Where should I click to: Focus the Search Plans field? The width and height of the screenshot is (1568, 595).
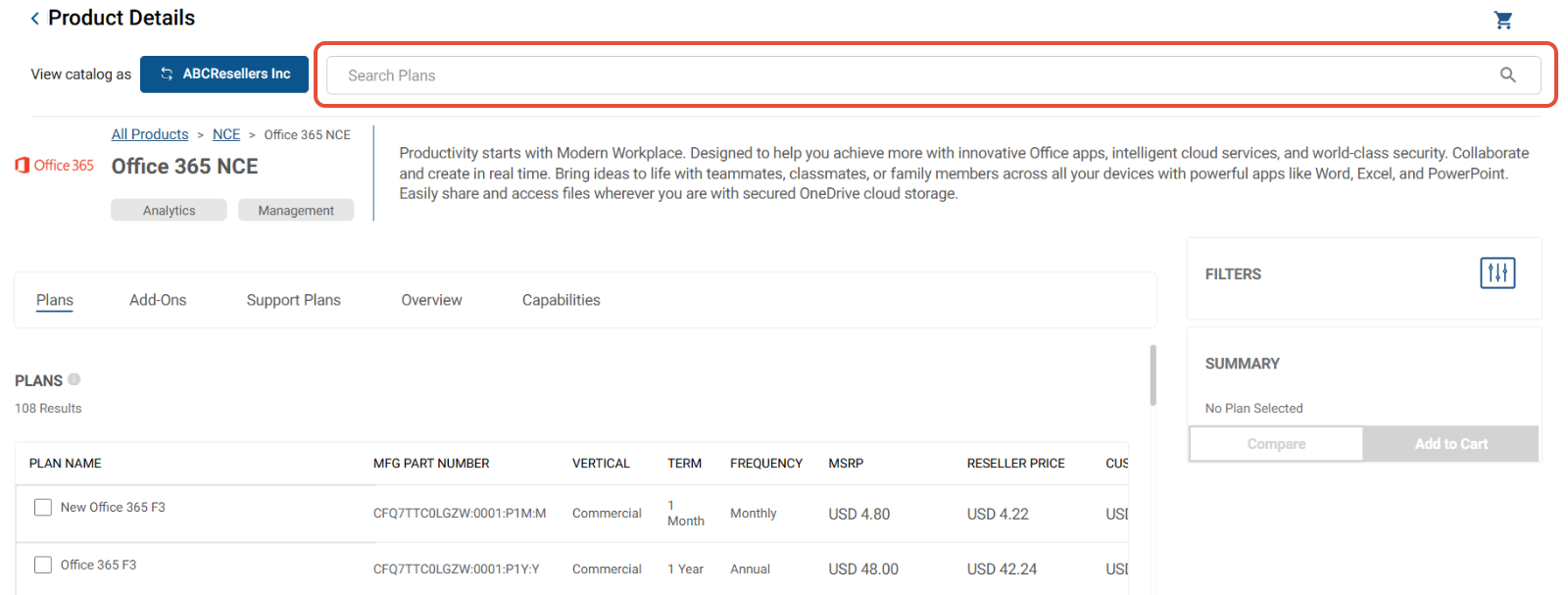tap(933, 75)
